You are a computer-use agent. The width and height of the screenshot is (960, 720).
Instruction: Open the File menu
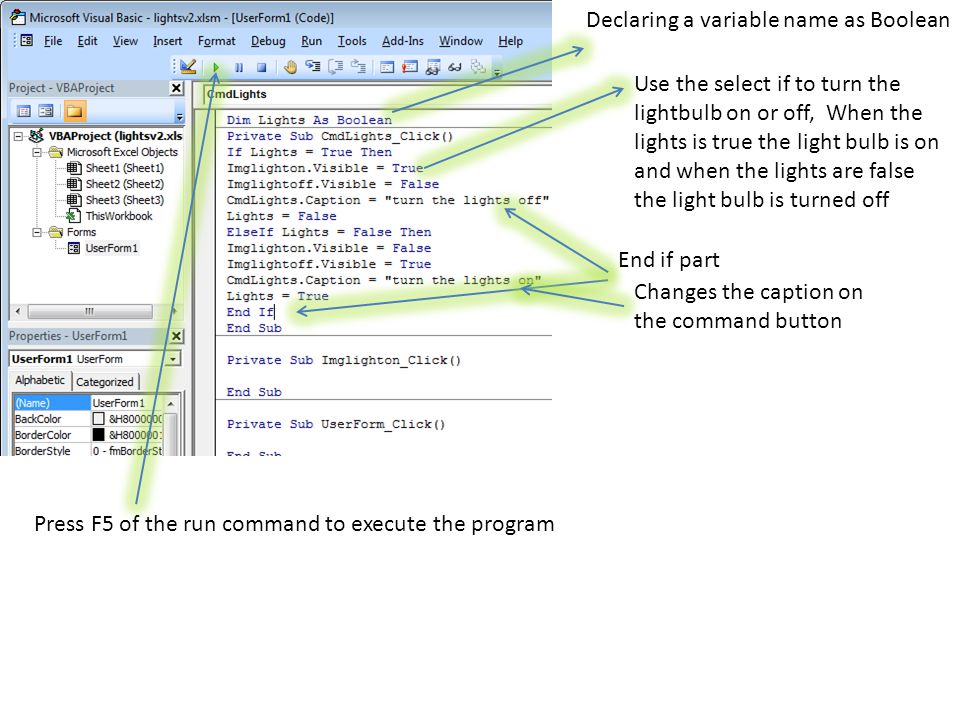53,41
